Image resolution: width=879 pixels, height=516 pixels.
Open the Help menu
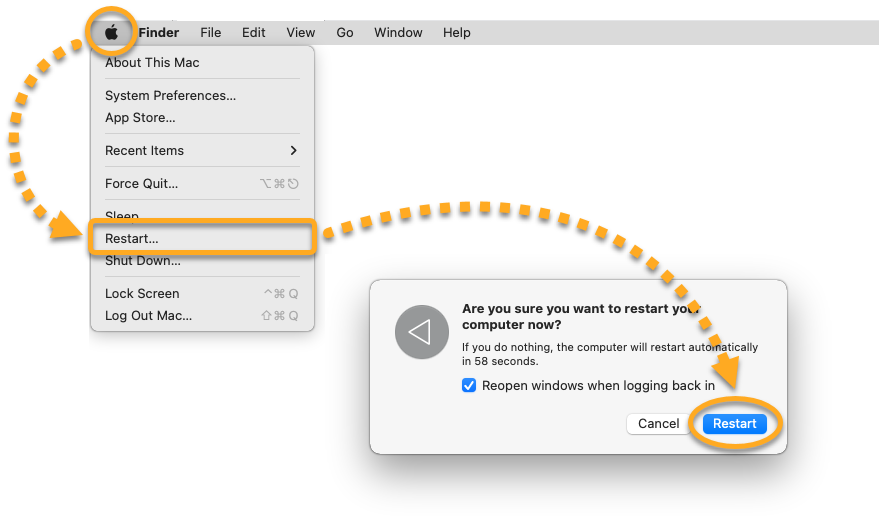click(x=456, y=33)
